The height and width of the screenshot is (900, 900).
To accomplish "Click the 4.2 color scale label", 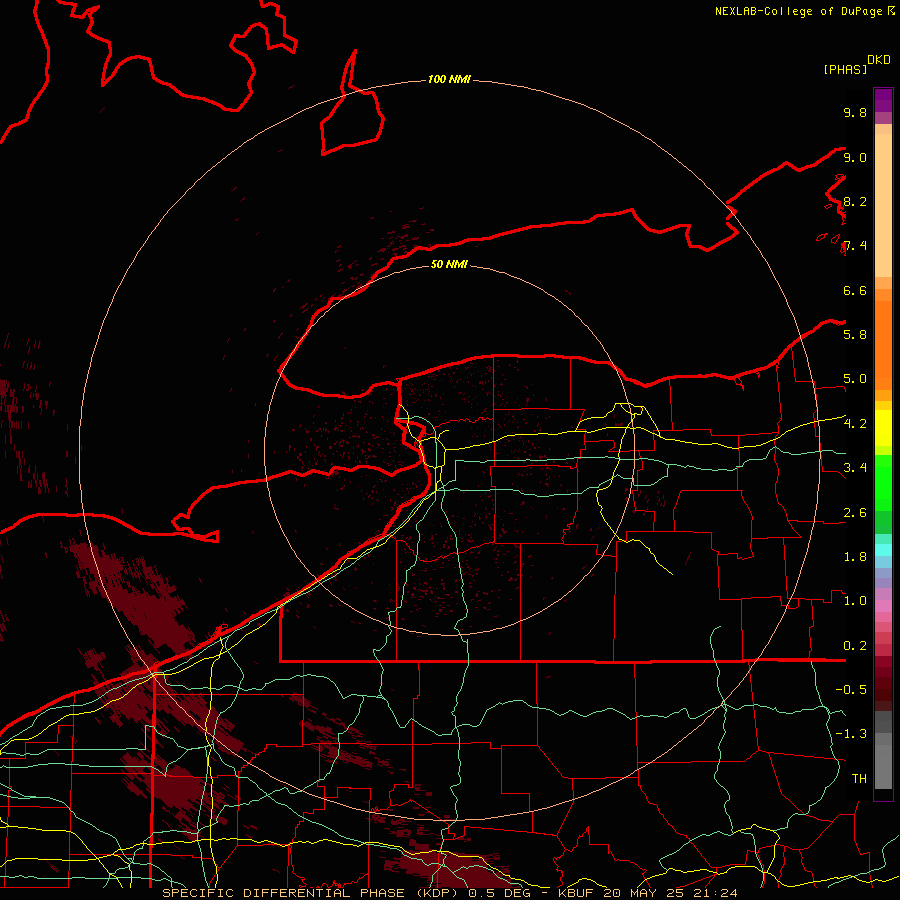I will (x=855, y=424).
